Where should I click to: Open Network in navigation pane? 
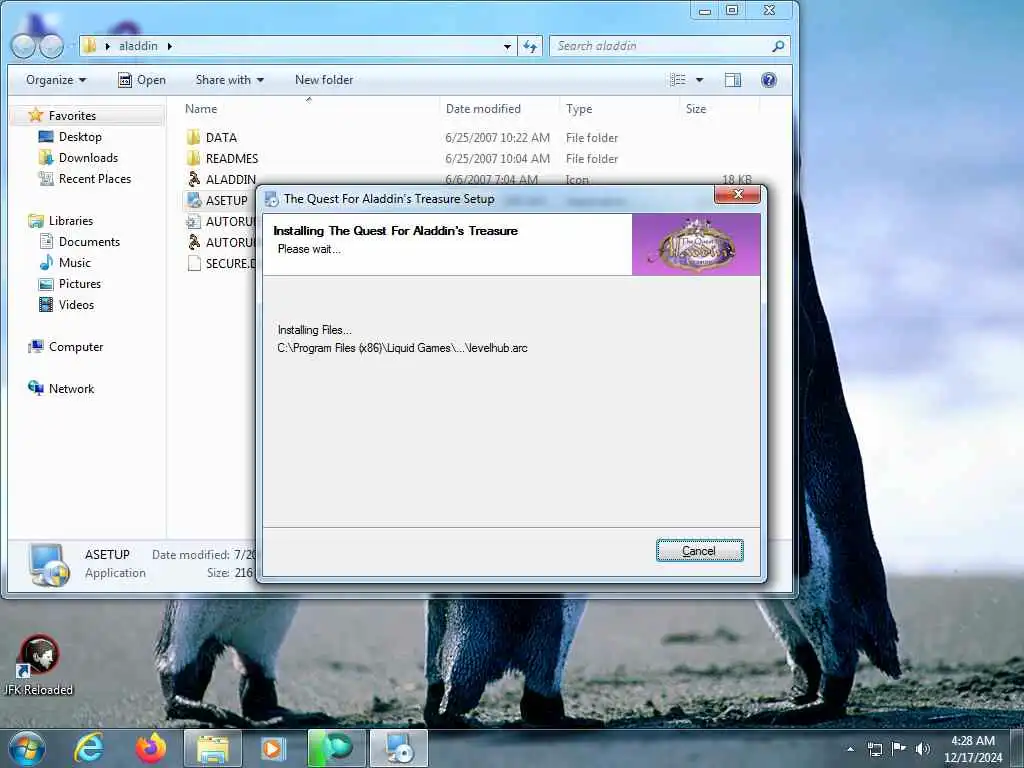click(71, 389)
